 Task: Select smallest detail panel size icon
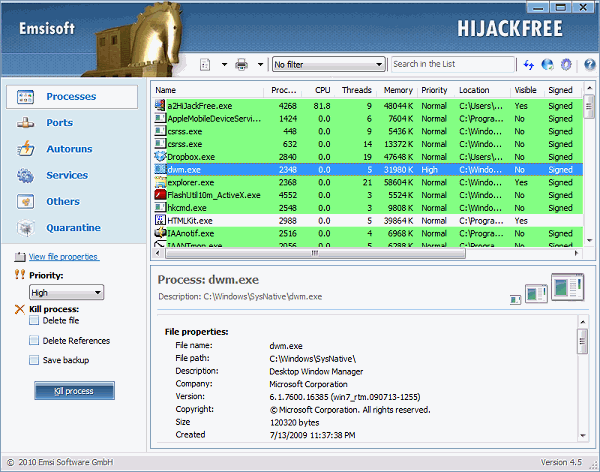point(516,298)
